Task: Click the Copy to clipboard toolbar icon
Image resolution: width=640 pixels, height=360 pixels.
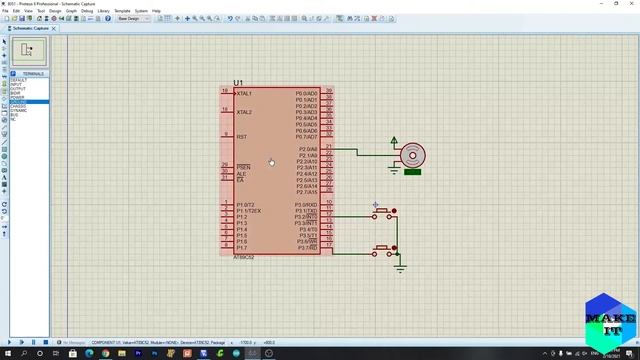Action: pyautogui.click(x=255, y=19)
